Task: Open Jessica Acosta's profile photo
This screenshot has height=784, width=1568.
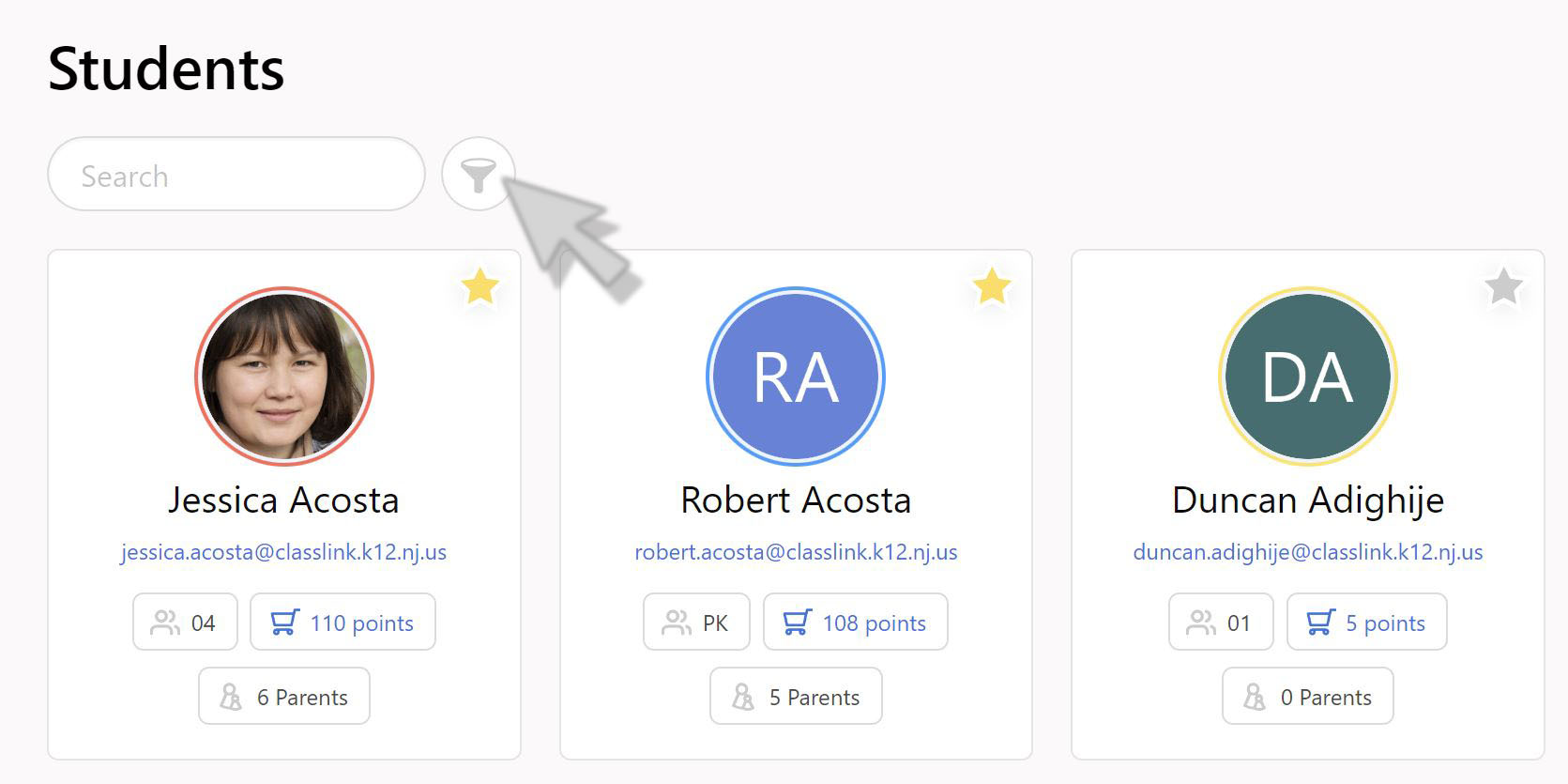Action: coord(284,377)
